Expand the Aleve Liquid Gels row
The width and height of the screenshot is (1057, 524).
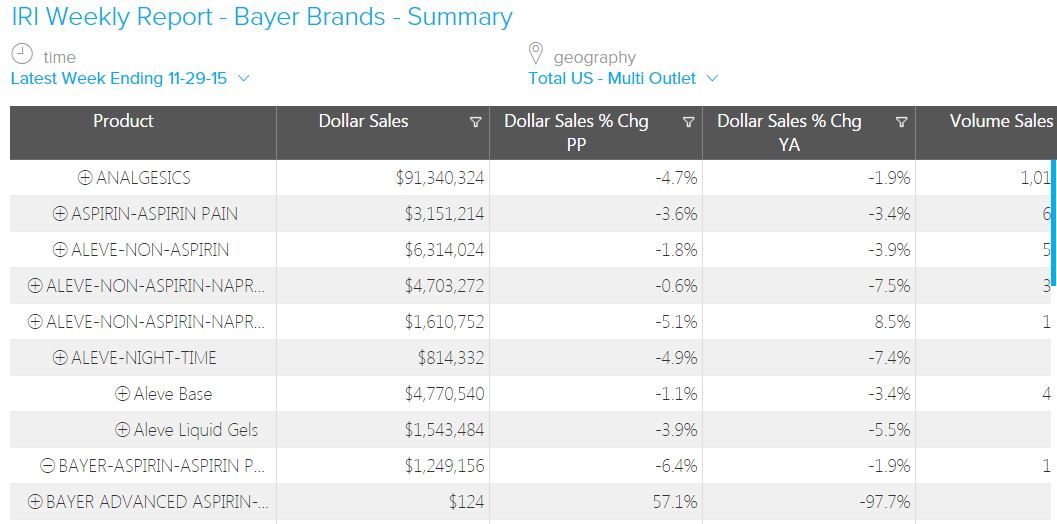(123, 430)
